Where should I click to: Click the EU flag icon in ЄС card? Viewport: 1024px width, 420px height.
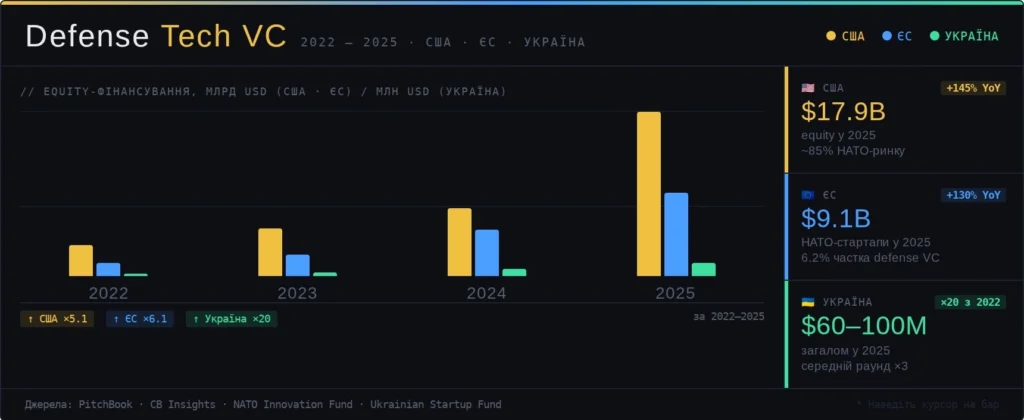coord(808,195)
